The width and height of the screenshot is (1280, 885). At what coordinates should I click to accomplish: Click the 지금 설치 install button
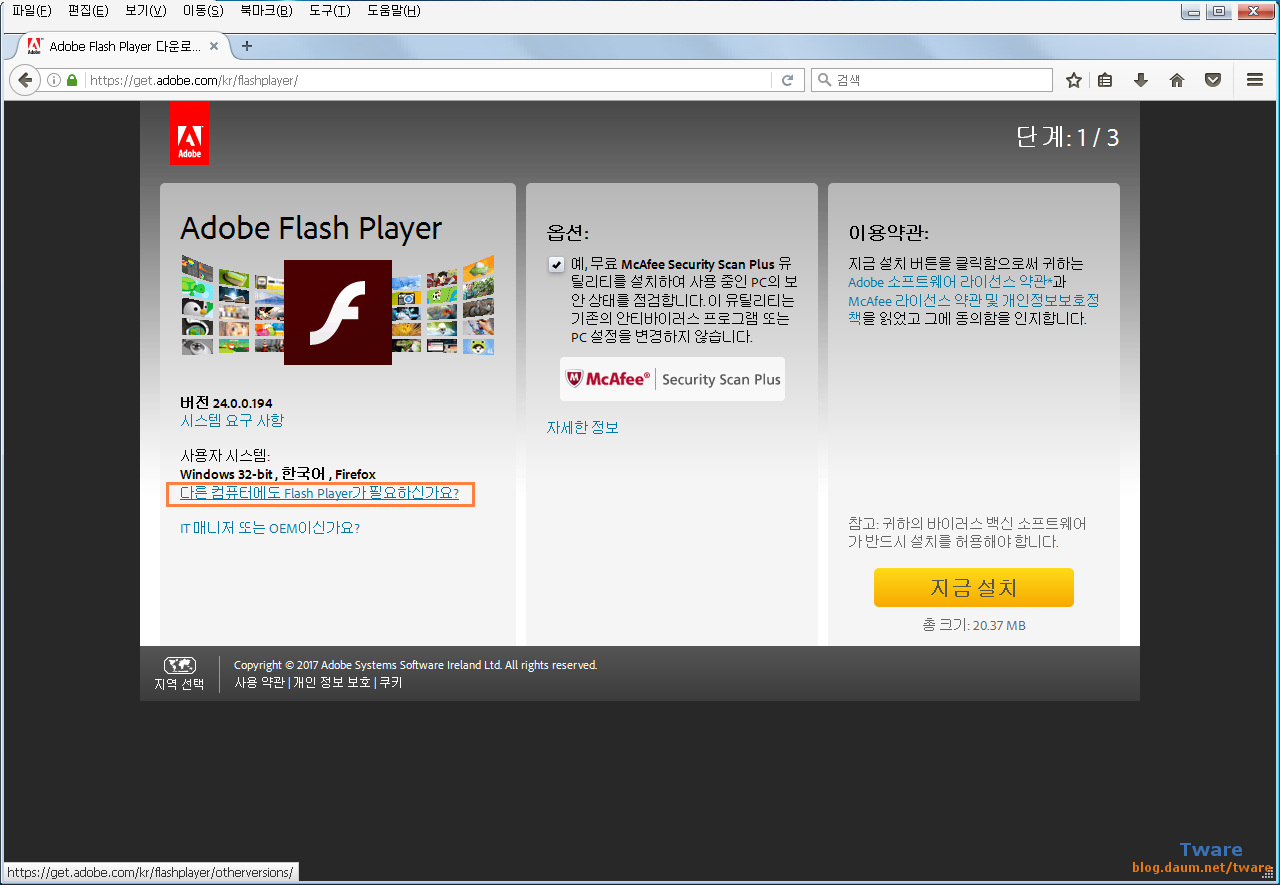pos(973,587)
